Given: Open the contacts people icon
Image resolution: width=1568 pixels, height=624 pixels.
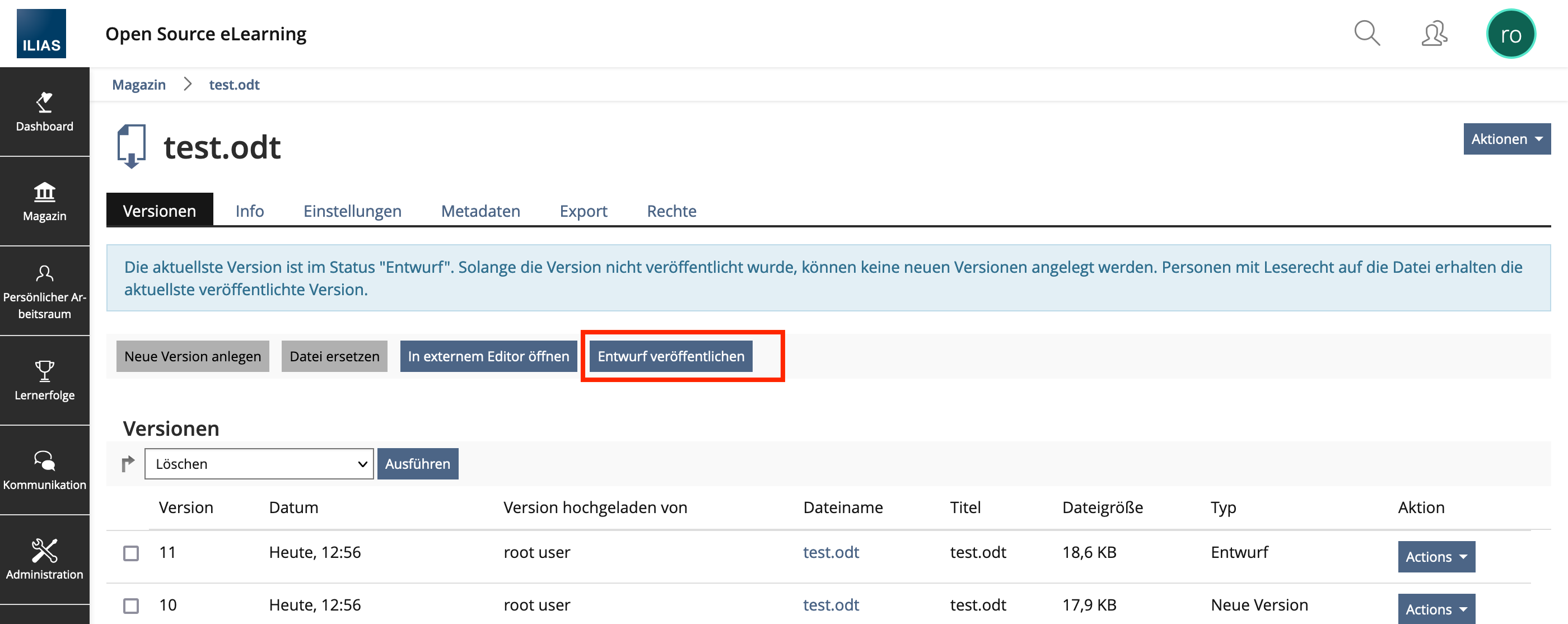Looking at the screenshot, I should pos(1434,34).
